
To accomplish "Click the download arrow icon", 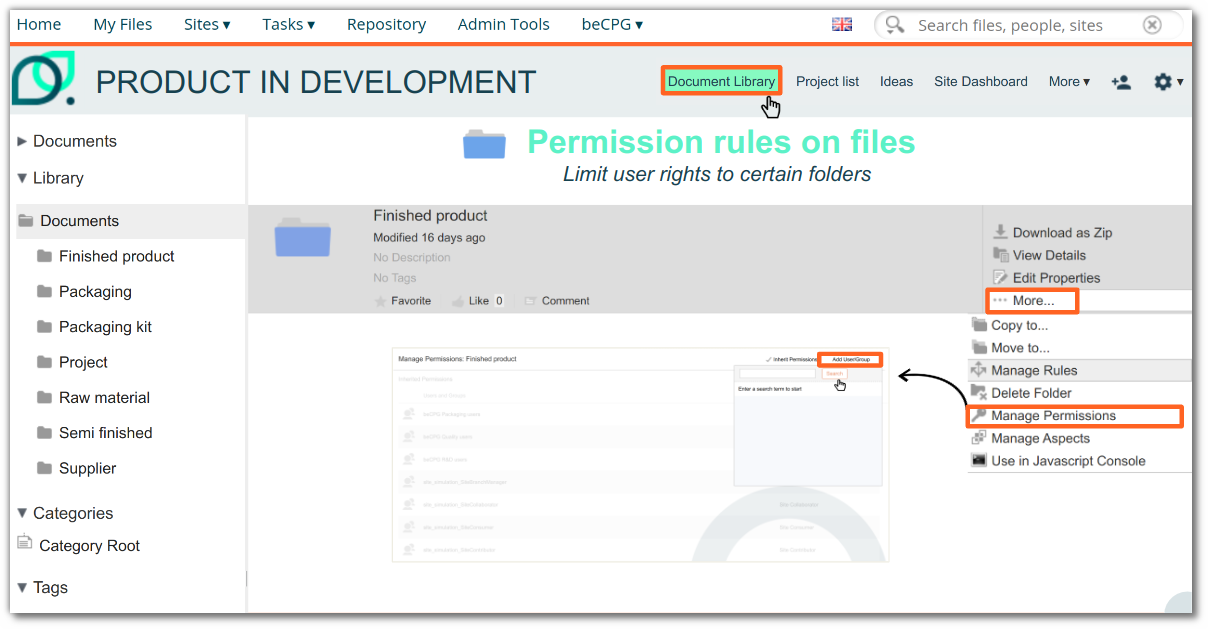I will (1000, 232).
